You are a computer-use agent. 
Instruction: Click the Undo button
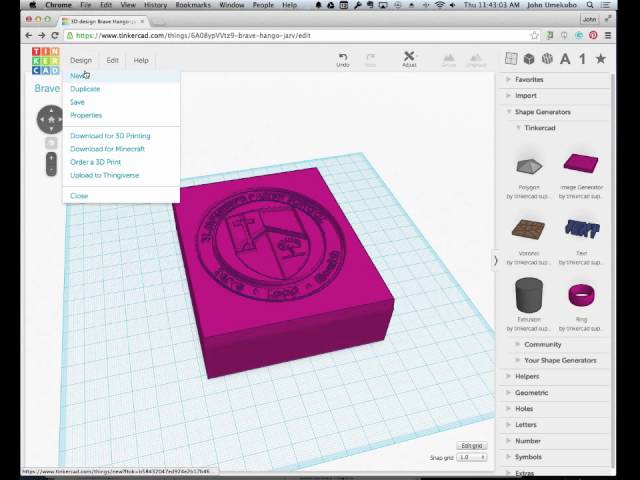click(343, 60)
